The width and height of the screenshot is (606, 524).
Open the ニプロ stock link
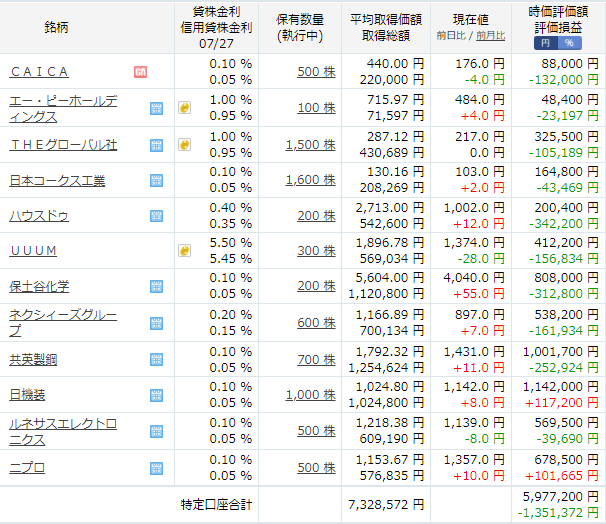coord(27,468)
